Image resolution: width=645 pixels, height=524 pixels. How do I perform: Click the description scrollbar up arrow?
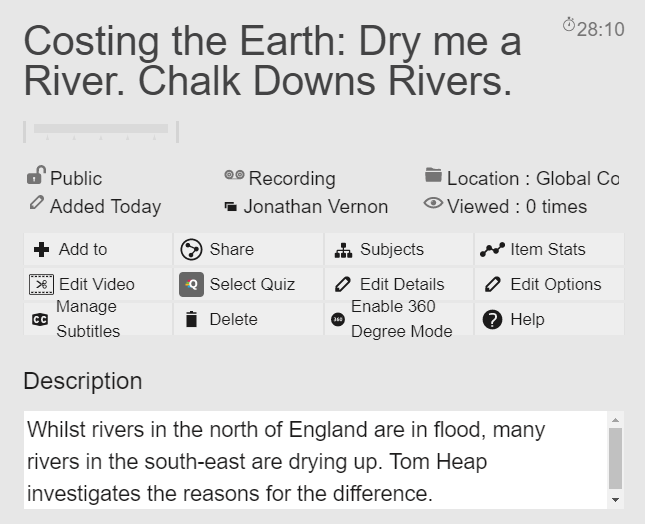click(x=615, y=420)
